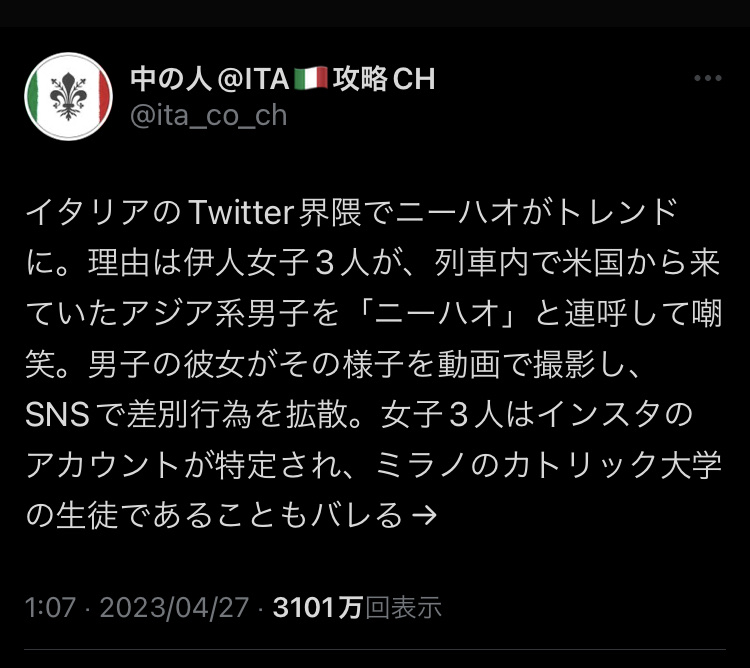The image size is (750, 668).
Task: Click the fleur-de-lis profile avatar
Action: (x=68, y=96)
